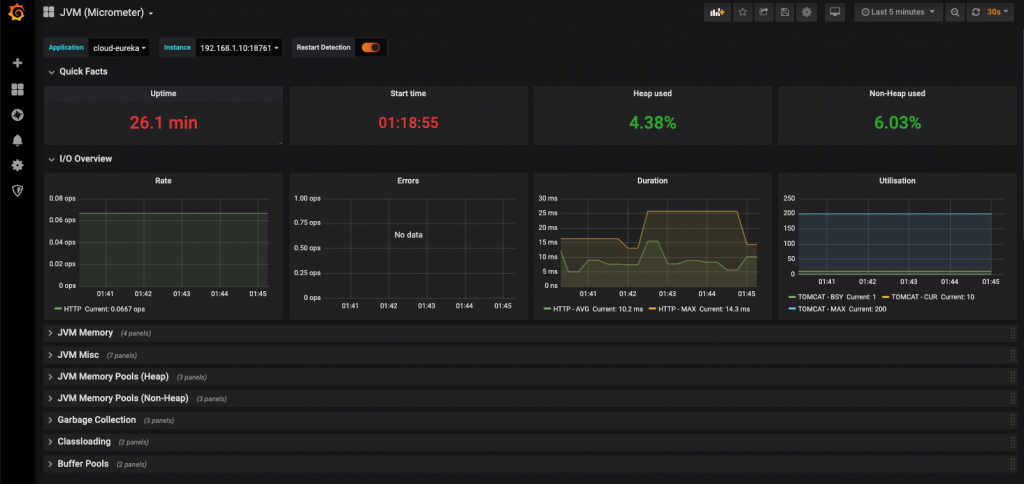Click the Add panel toolbar icon
This screenshot has width=1024, height=484.
point(717,12)
